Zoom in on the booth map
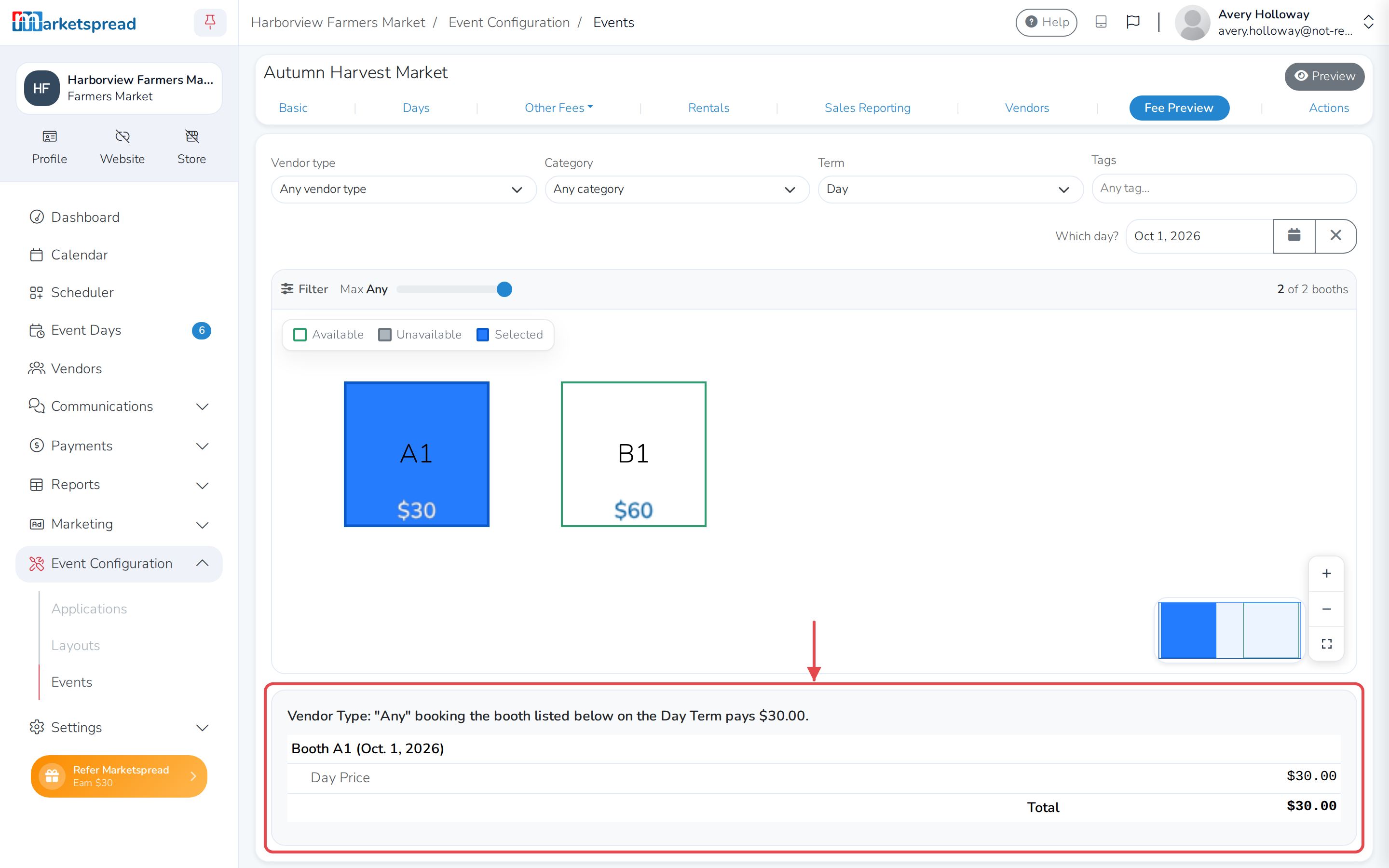 [x=1326, y=573]
